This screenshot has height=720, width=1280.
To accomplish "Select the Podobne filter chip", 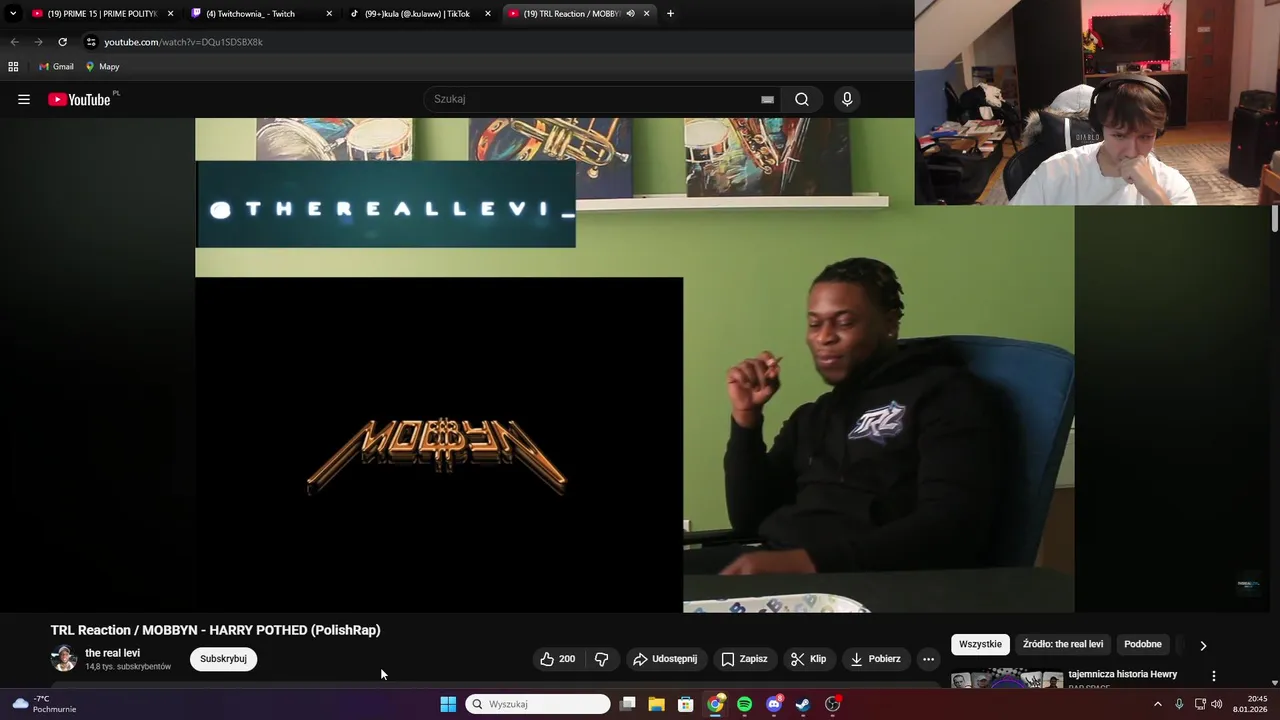I will (1143, 644).
